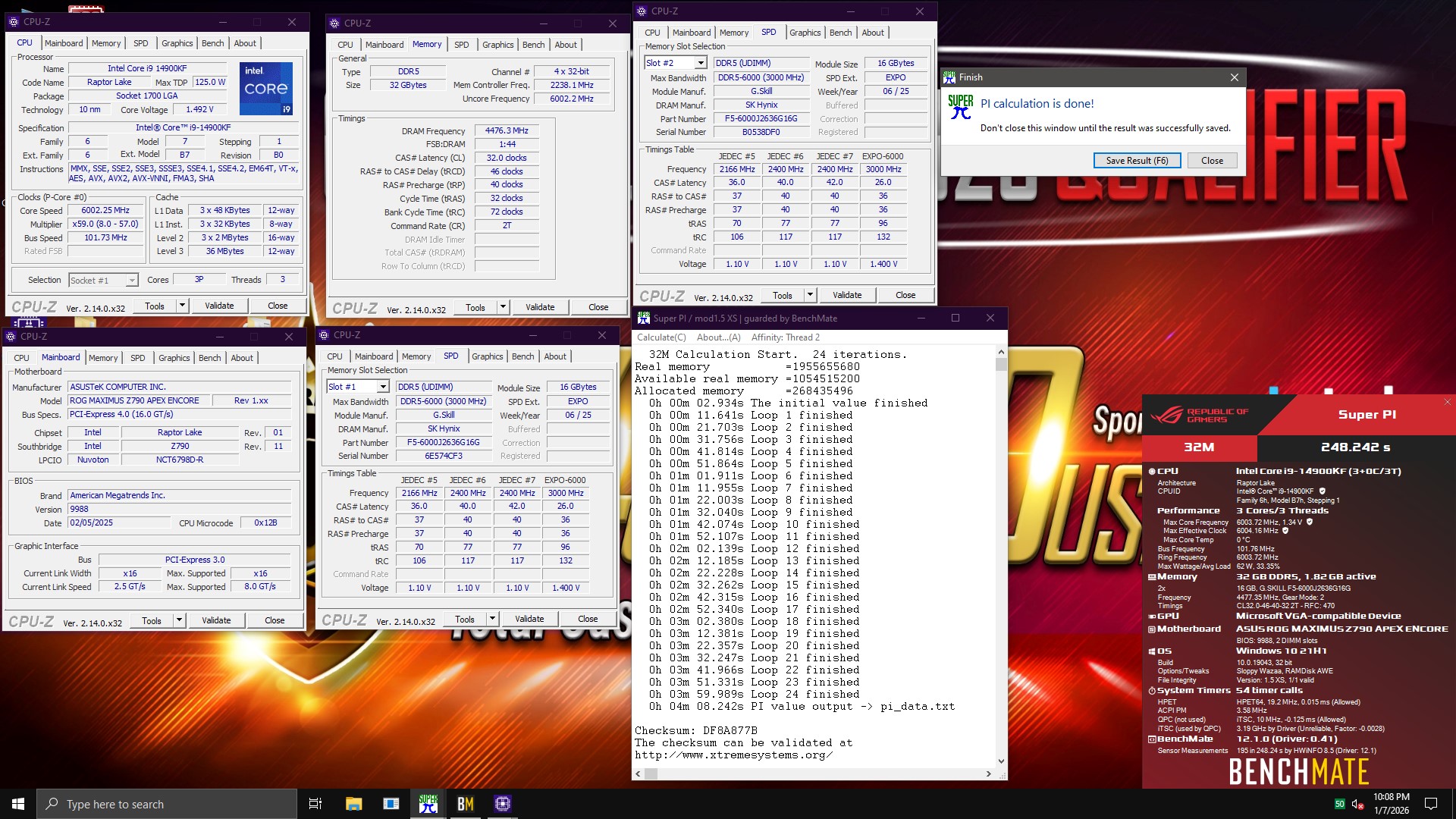Click the Motherboard section icon in the BenchMate overlay
The height and width of the screenshot is (819, 1456).
click(x=1152, y=629)
